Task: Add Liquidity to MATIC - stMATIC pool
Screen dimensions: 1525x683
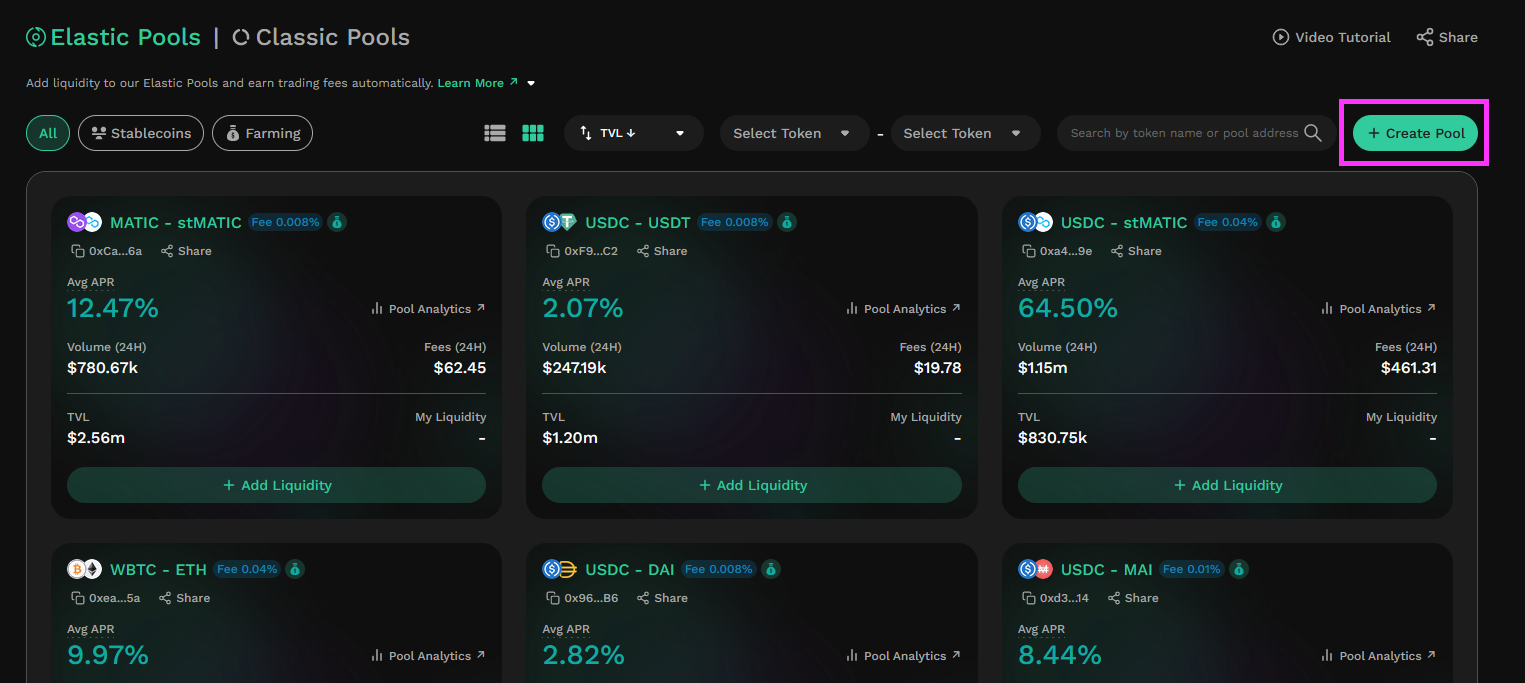Action: (276, 485)
